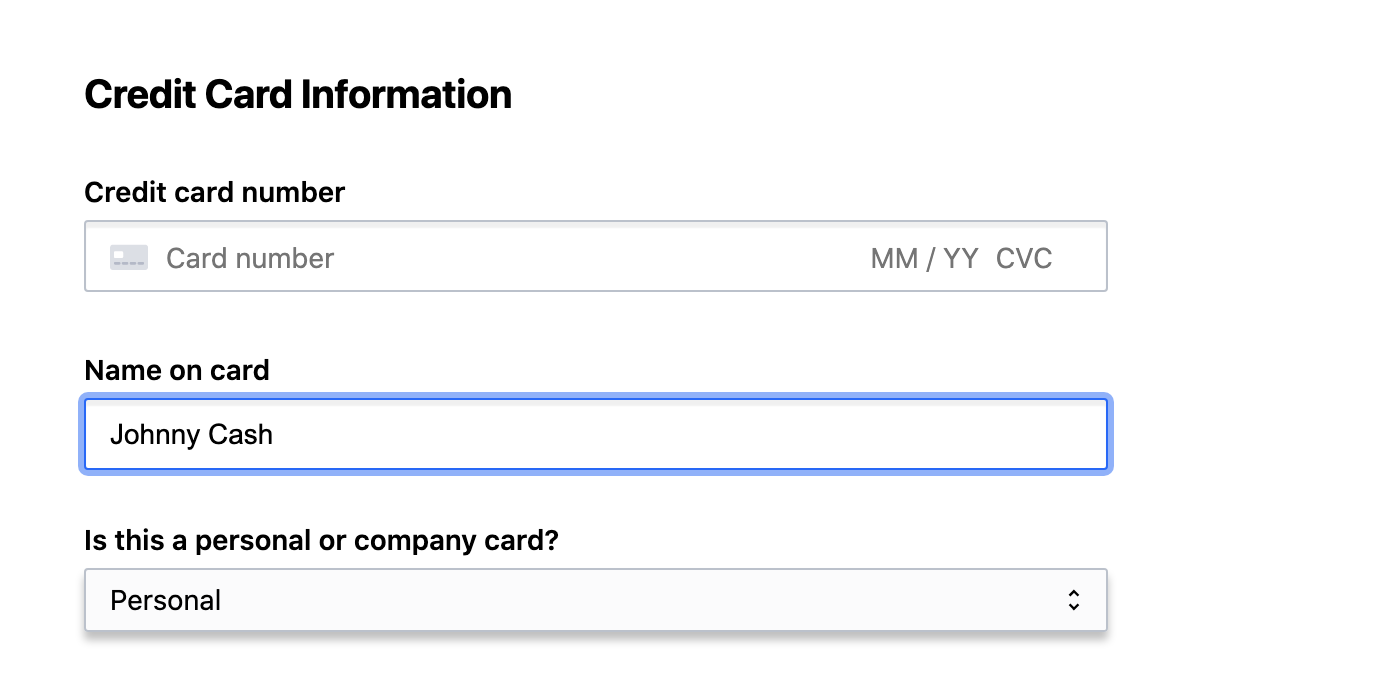Open the Personal card type dropdown
Image resolution: width=1384 pixels, height=686 pixels.
tap(595, 600)
